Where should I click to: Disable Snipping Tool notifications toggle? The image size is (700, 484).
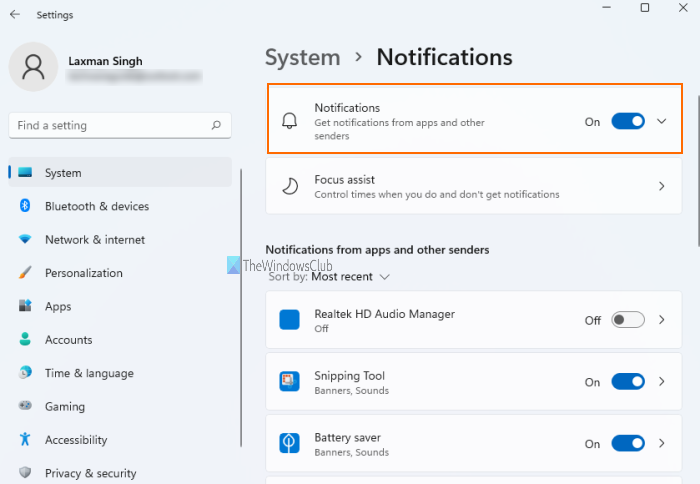[628, 382]
